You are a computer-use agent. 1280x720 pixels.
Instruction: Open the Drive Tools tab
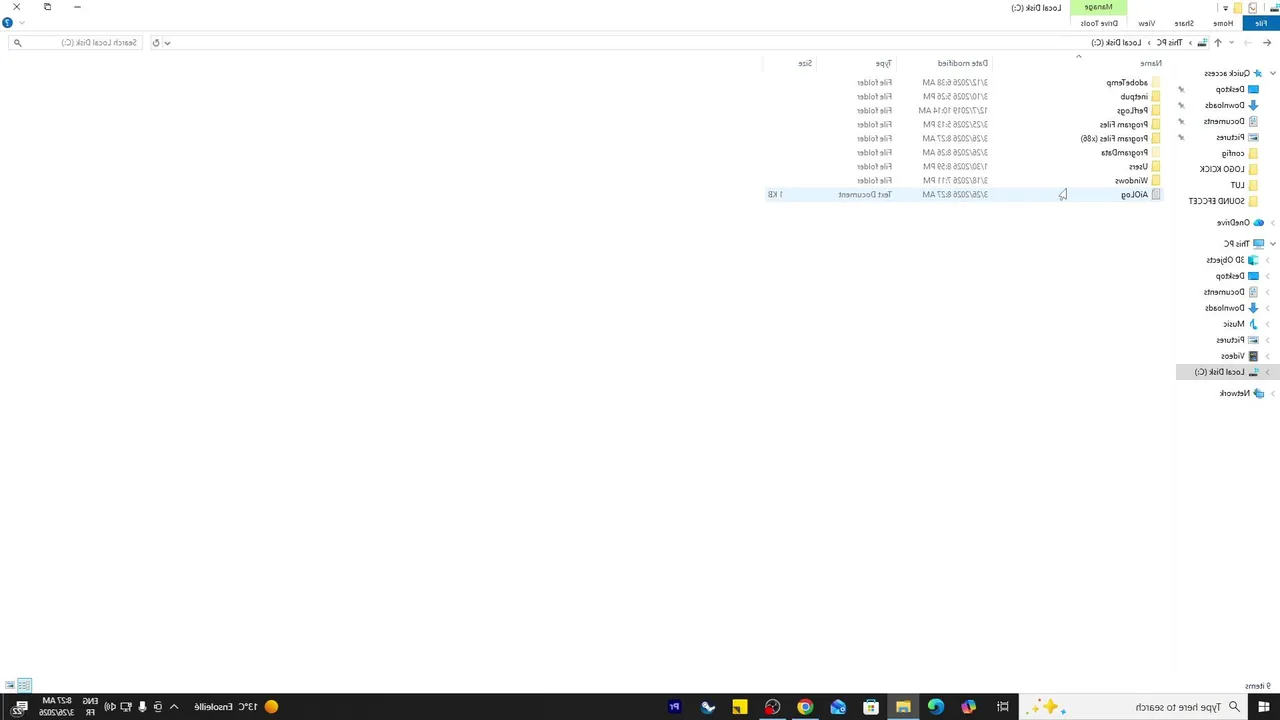pos(1099,23)
